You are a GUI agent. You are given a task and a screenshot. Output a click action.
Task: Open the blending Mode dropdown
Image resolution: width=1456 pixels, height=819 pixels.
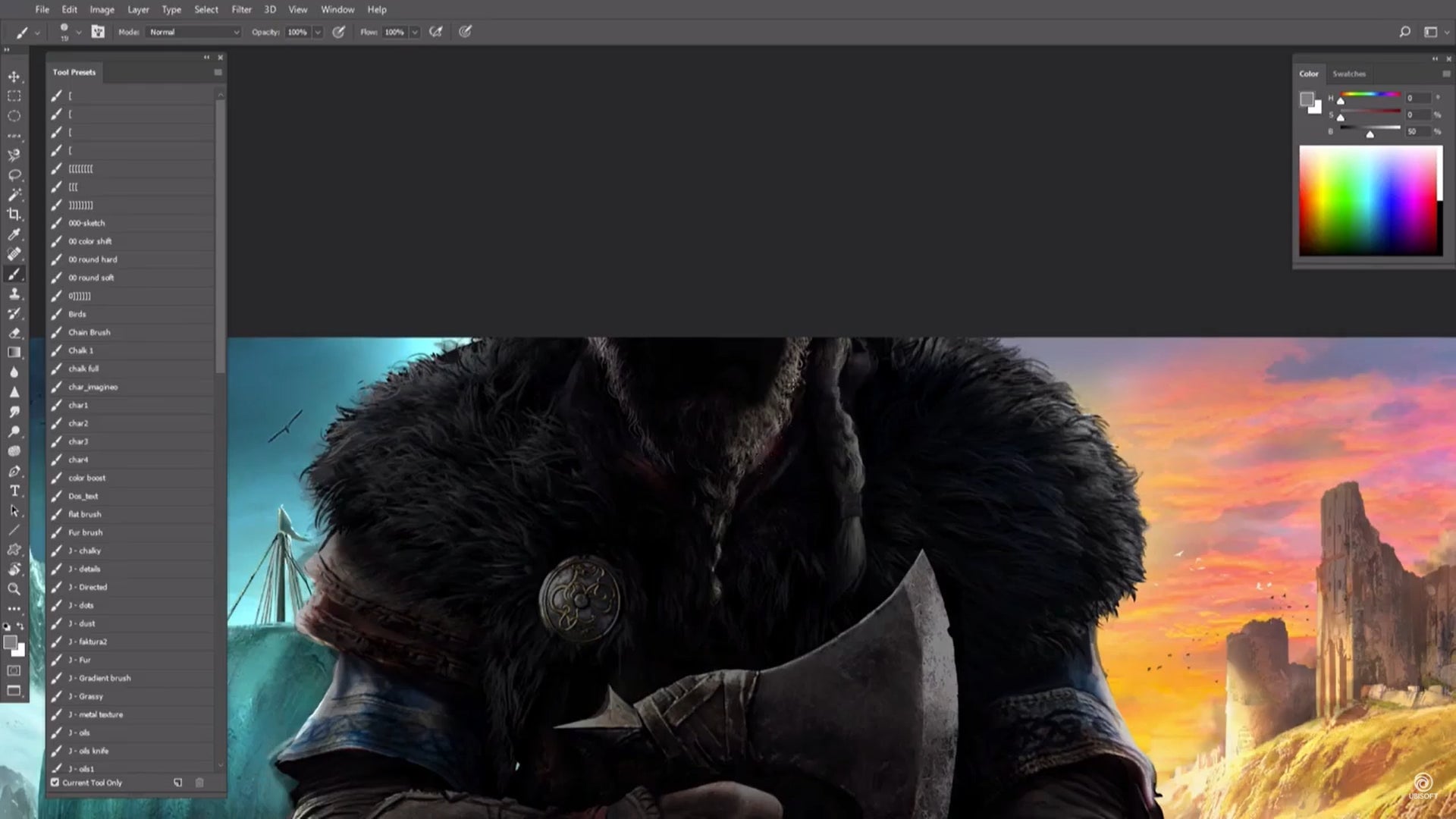192,32
